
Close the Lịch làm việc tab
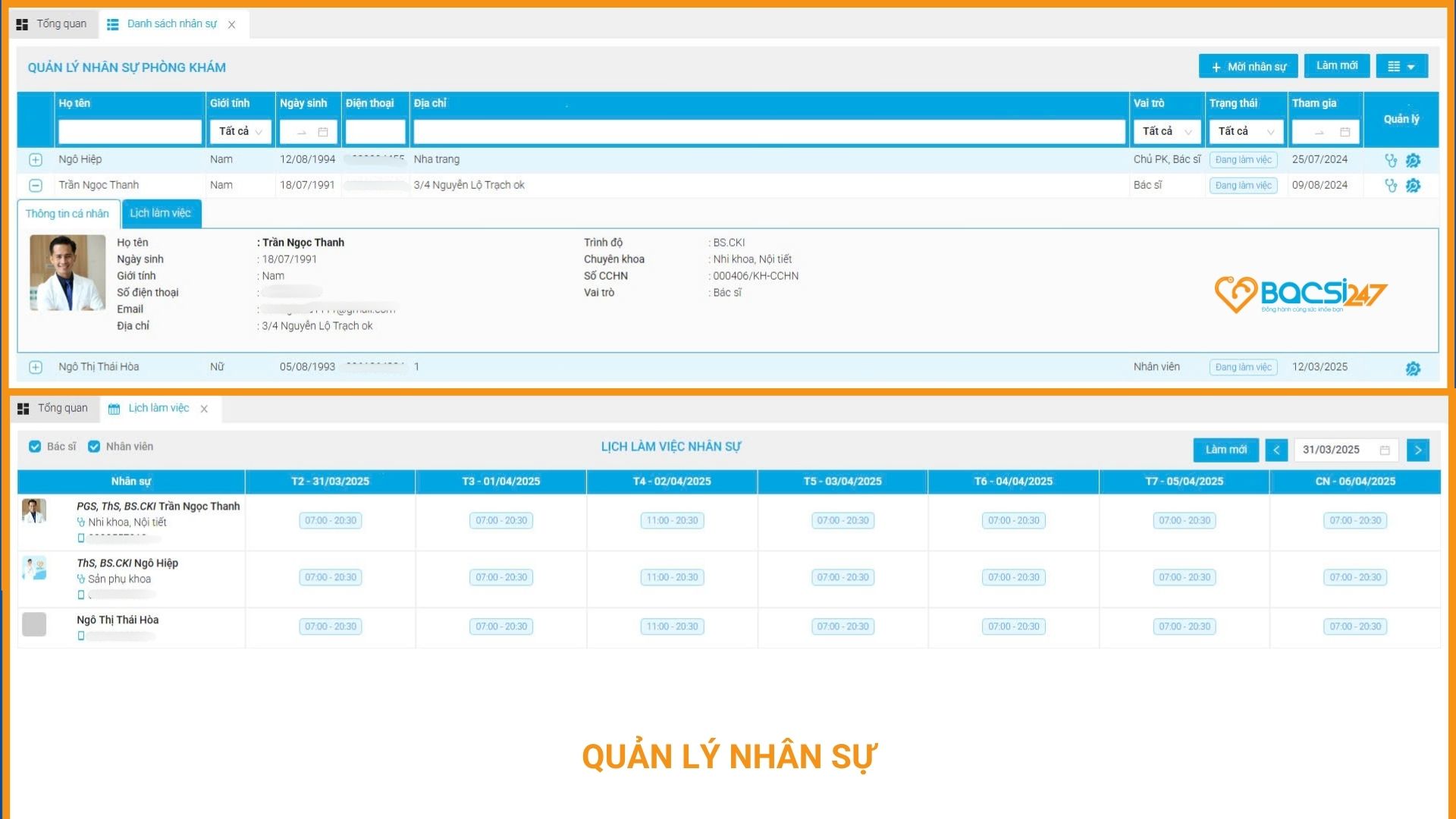coord(204,409)
